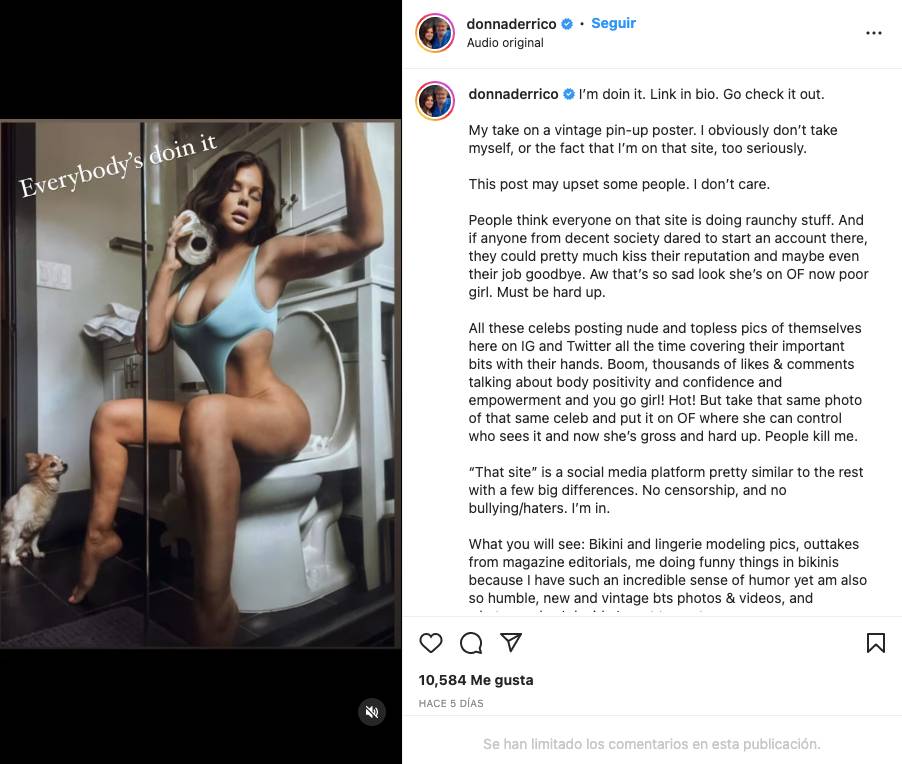Open the three-dot more options menu
Screen dimensions: 902x764
873,33
